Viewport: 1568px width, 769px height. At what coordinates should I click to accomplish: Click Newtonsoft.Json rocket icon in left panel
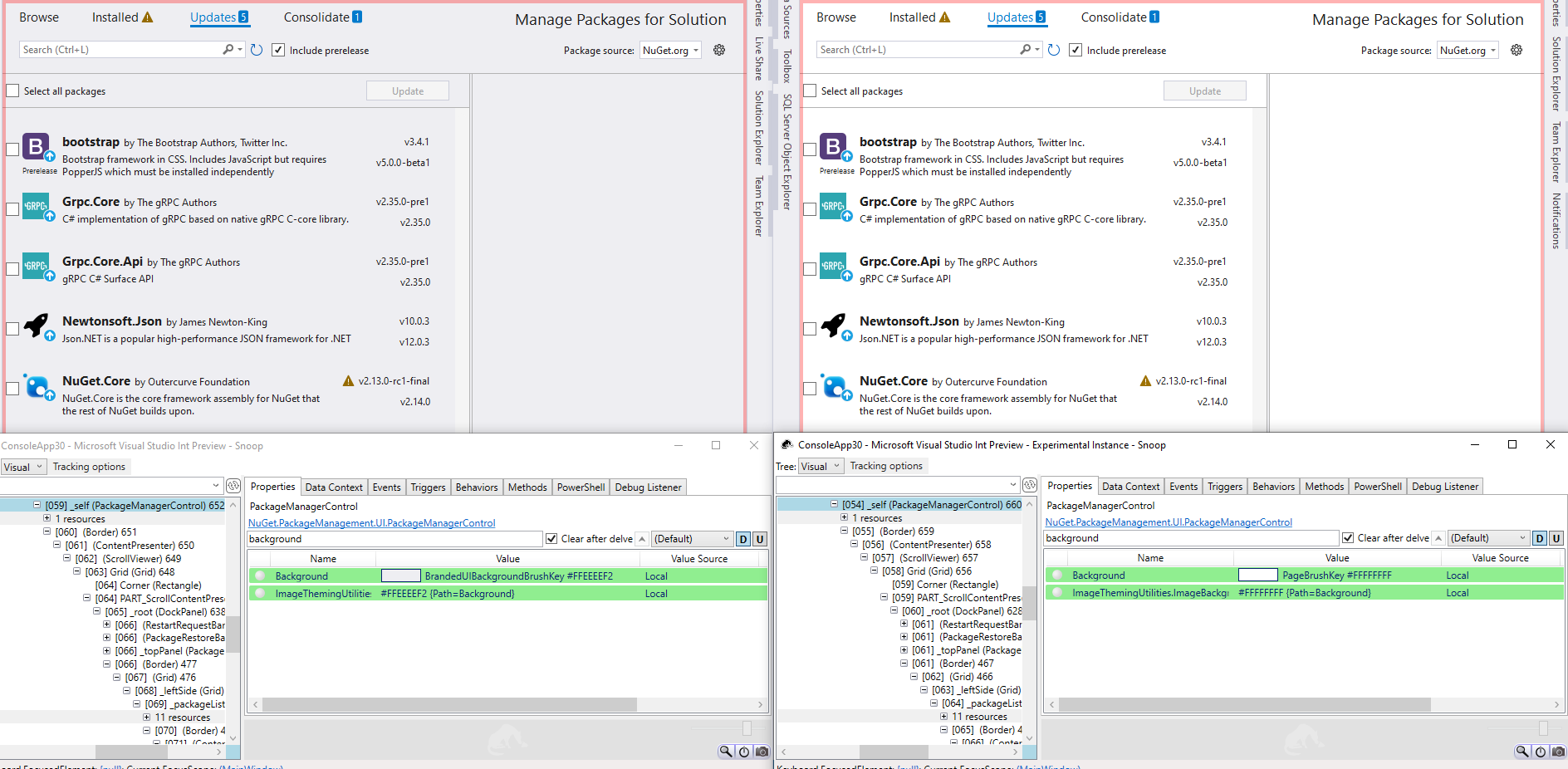point(37,326)
